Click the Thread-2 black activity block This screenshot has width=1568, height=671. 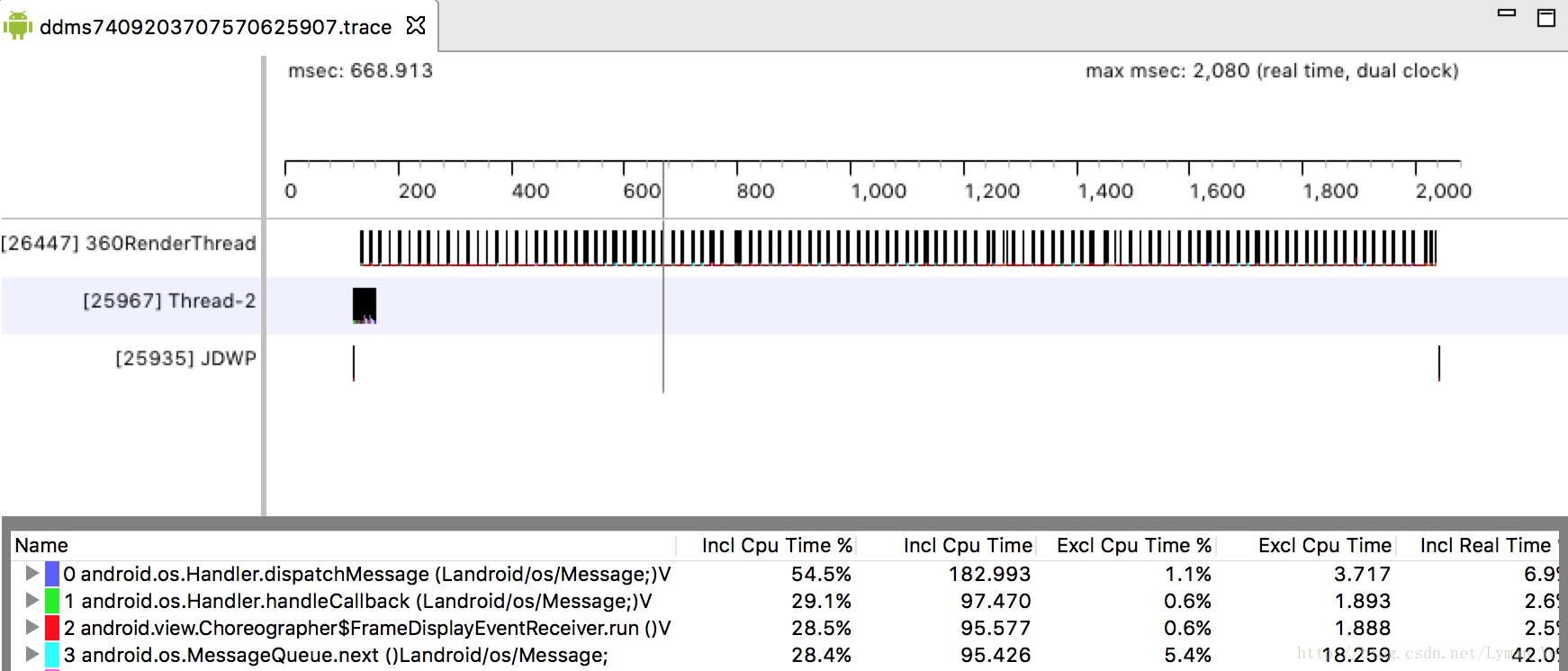365,305
